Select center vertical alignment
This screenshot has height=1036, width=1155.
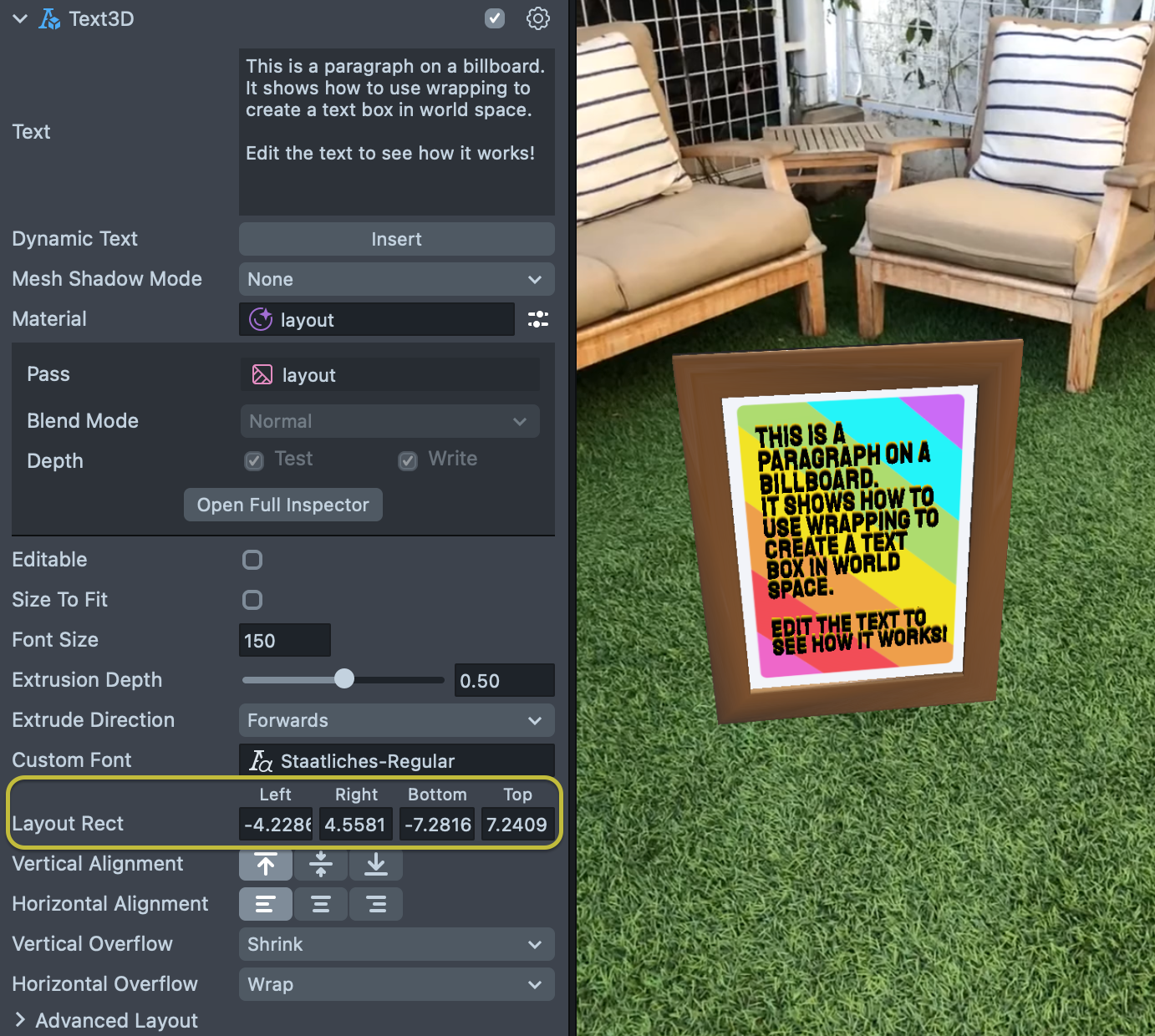point(321,865)
